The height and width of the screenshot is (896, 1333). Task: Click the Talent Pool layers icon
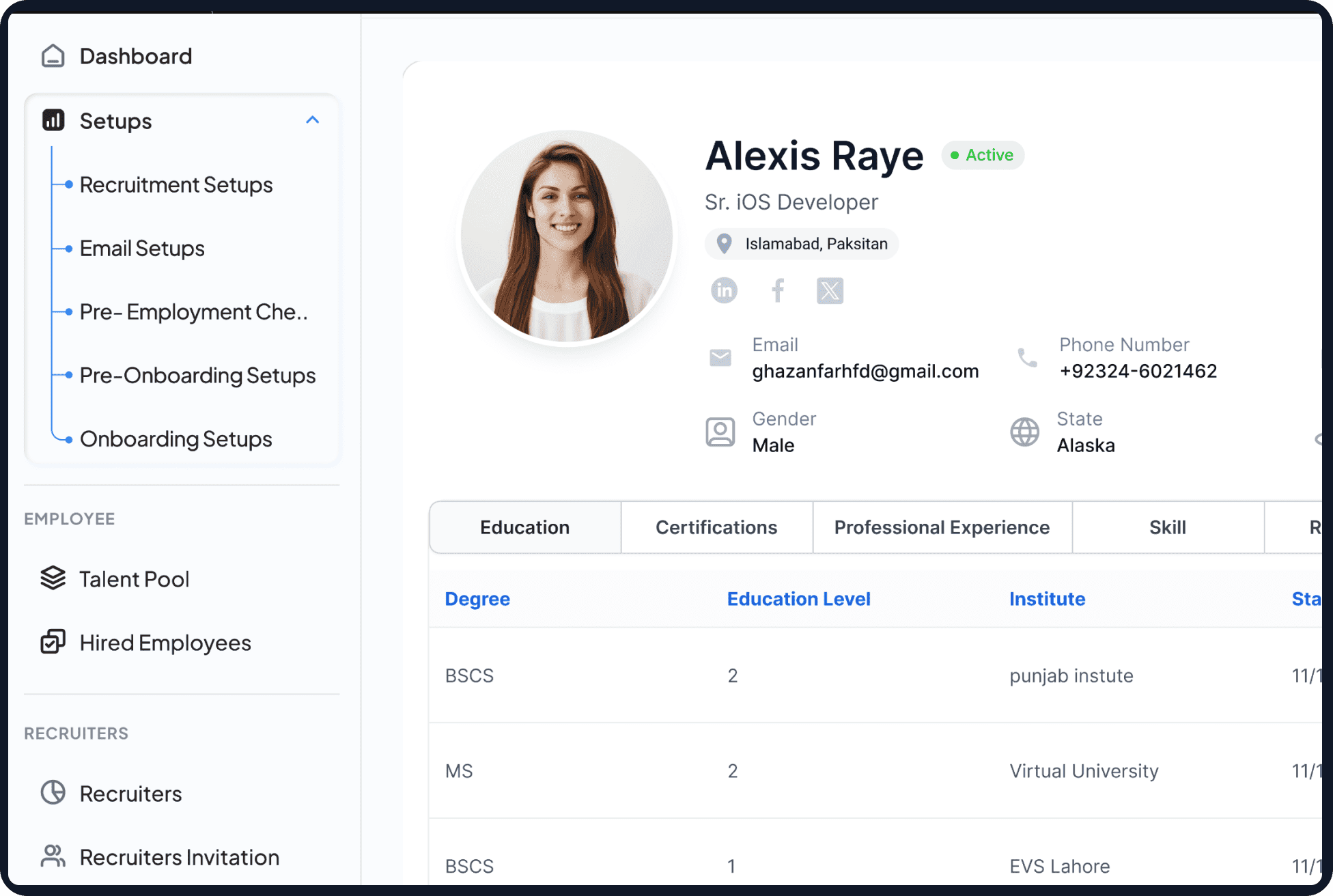pos(53,578)
